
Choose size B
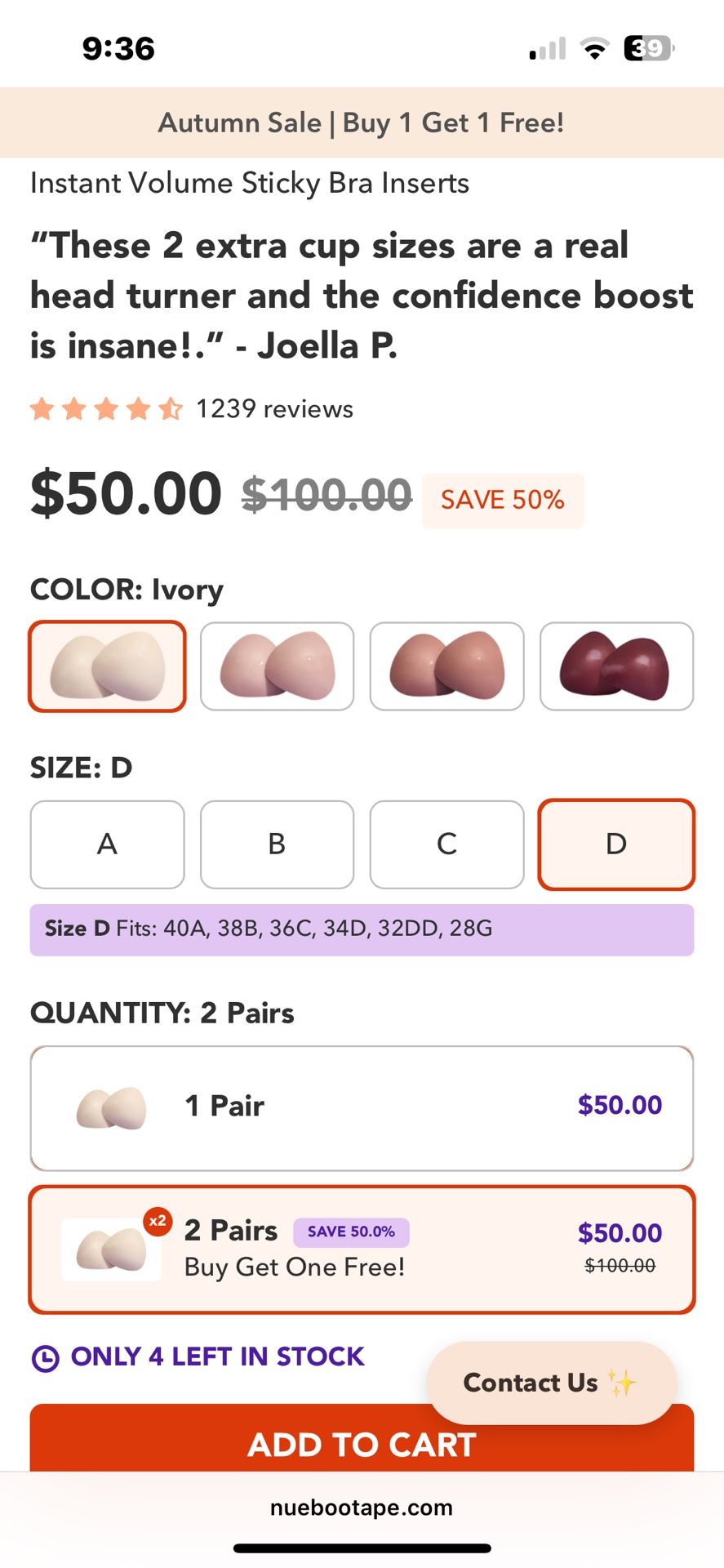(x=277, y=844)
